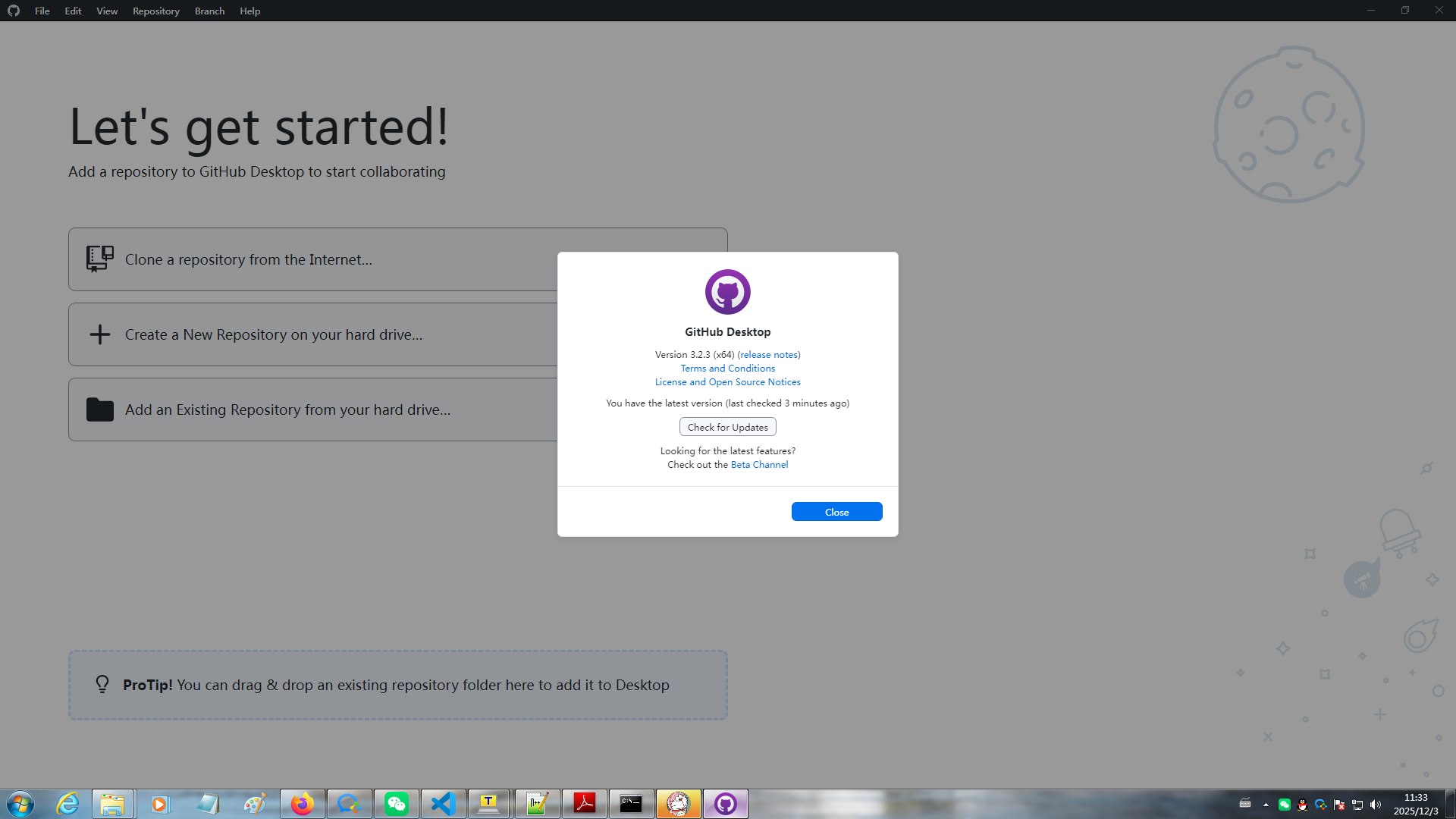The width and height of the screenshot is (1456, 819).
Task: Follow the Beta Channel link
Action: [759, 464]
